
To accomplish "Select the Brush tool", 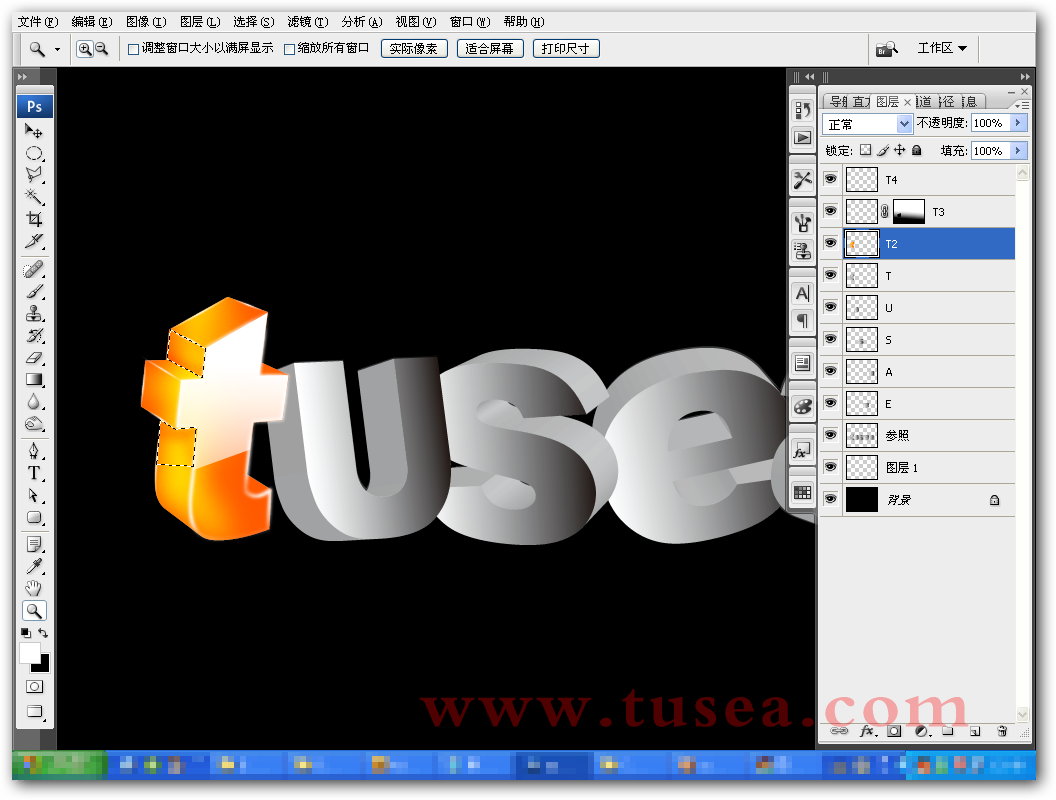I will click(34, 292).
